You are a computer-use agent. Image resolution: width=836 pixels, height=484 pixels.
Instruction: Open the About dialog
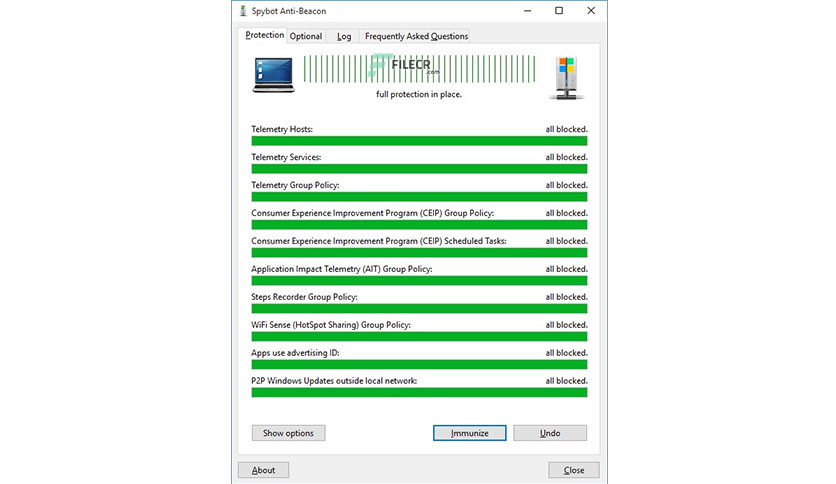(x=263, y=470)
